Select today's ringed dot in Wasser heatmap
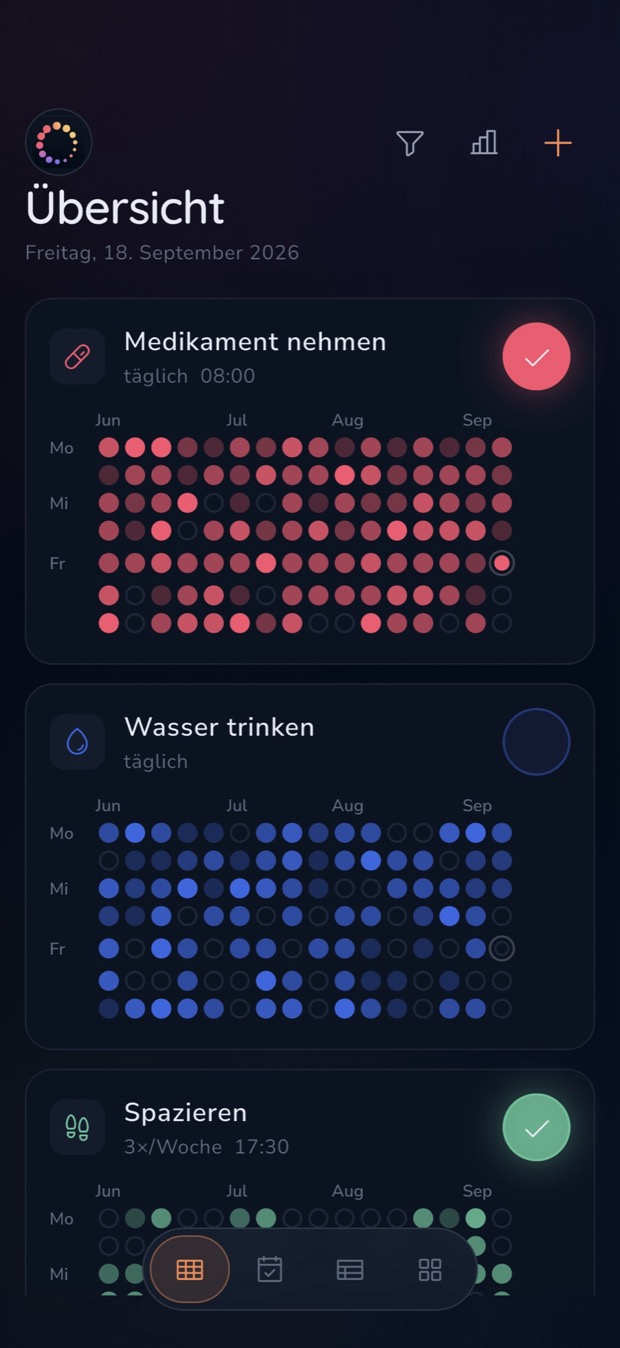Screen dimensions: 620x1348 (x=502, y=948)
